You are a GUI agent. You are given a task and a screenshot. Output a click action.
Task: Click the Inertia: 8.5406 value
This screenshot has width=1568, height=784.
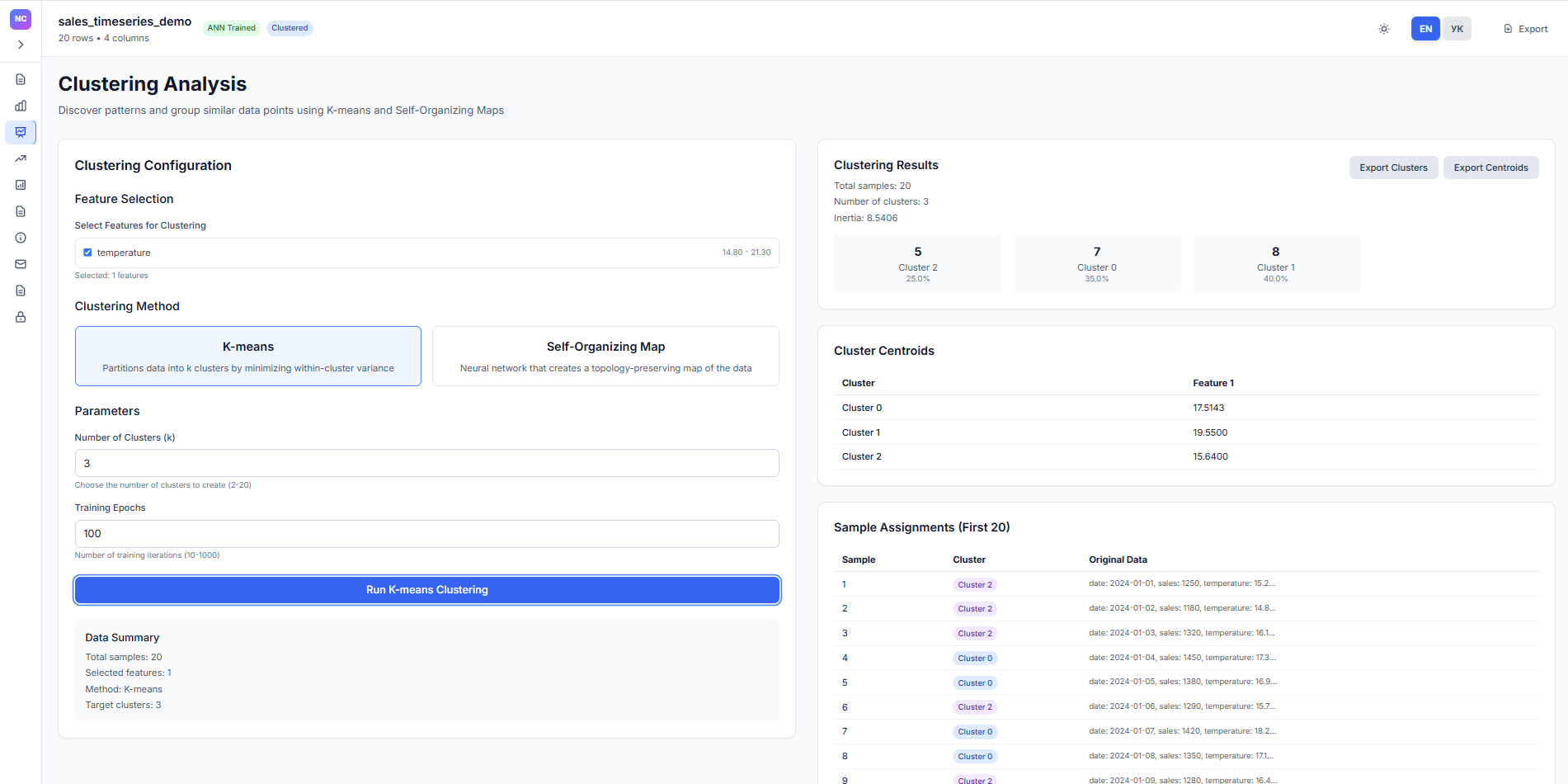point(865,218)
